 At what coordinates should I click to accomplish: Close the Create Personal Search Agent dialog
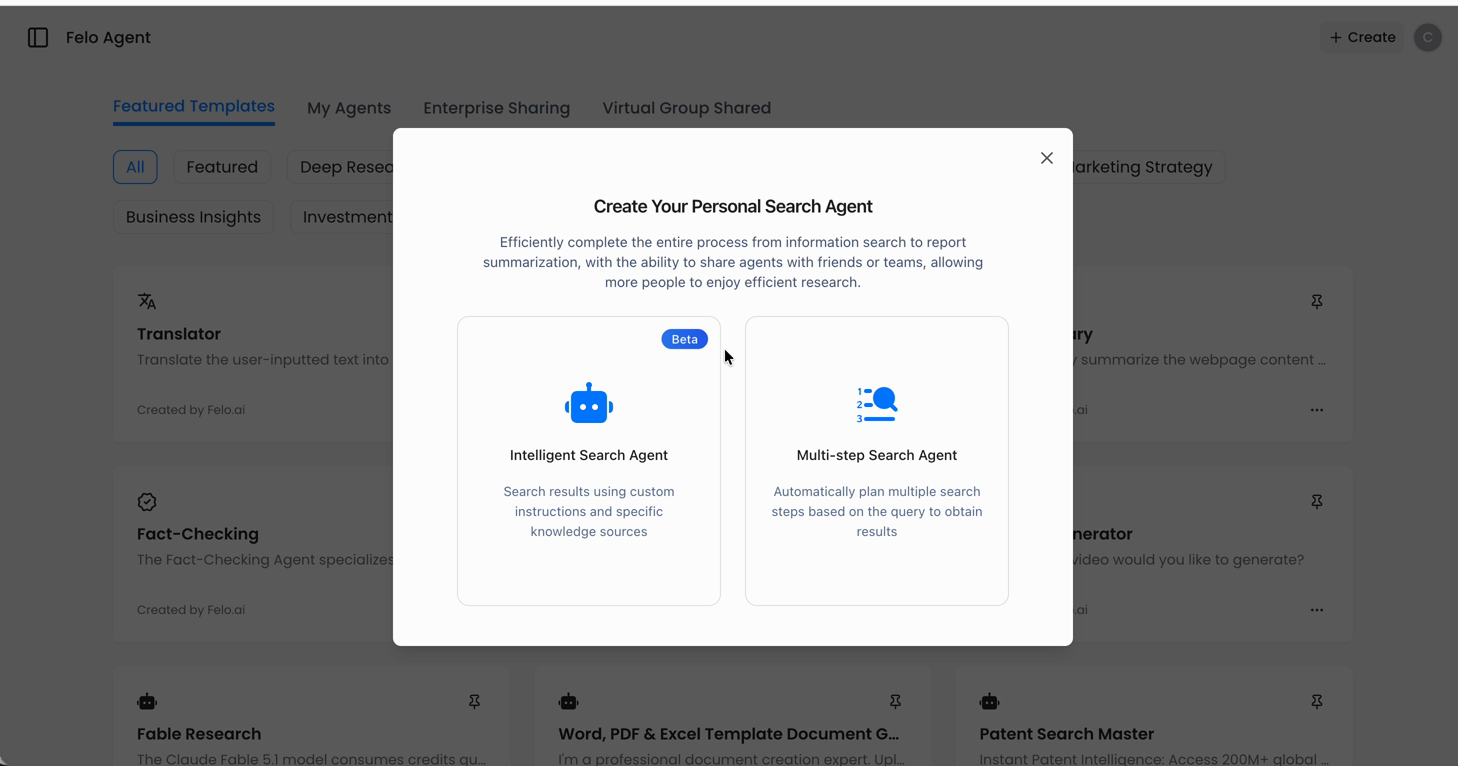1047,158
